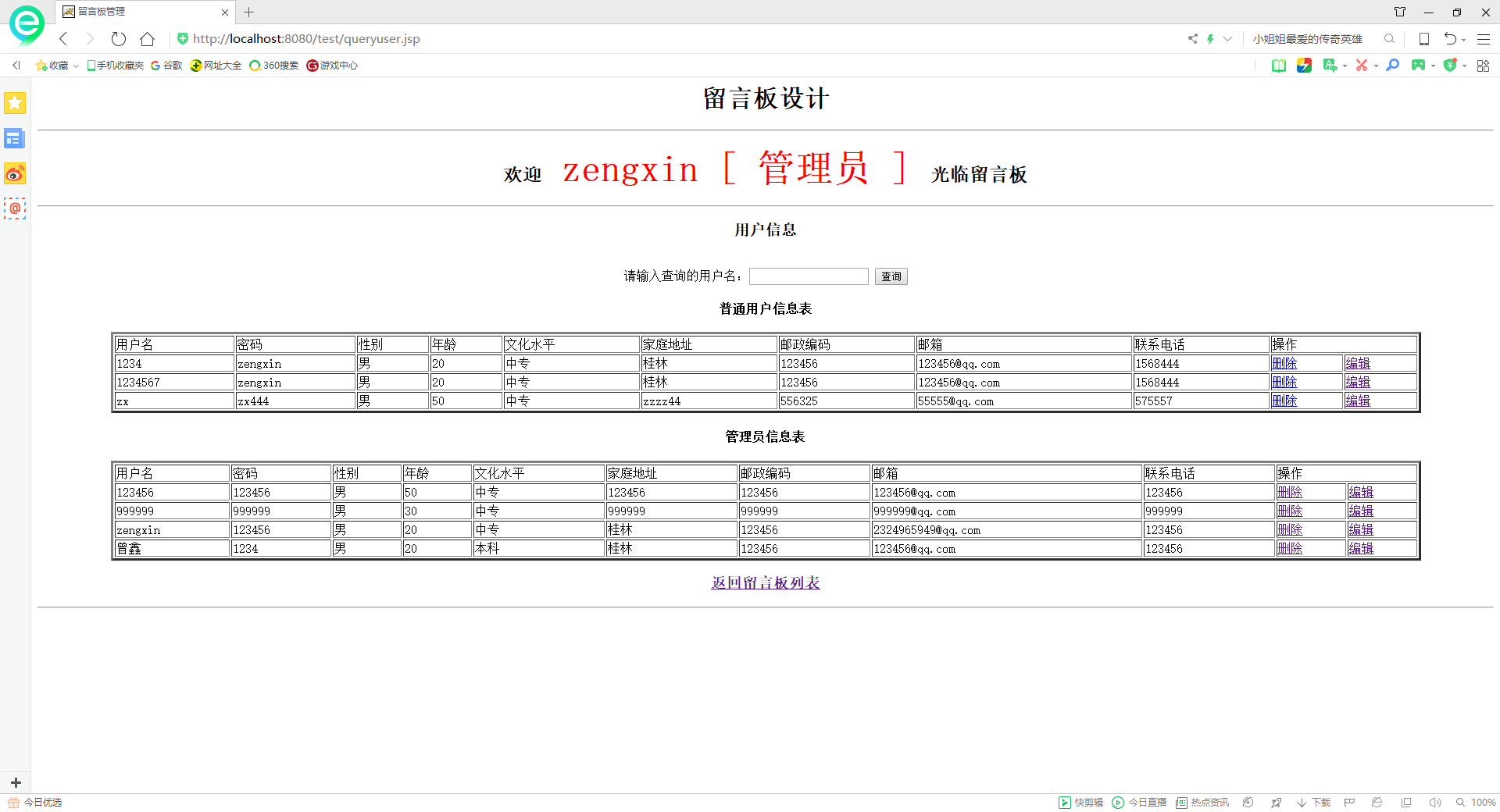This screenshot has width=1500, height=812.
Task: Open 谷歌 bookmark
Action: point(166,66)
